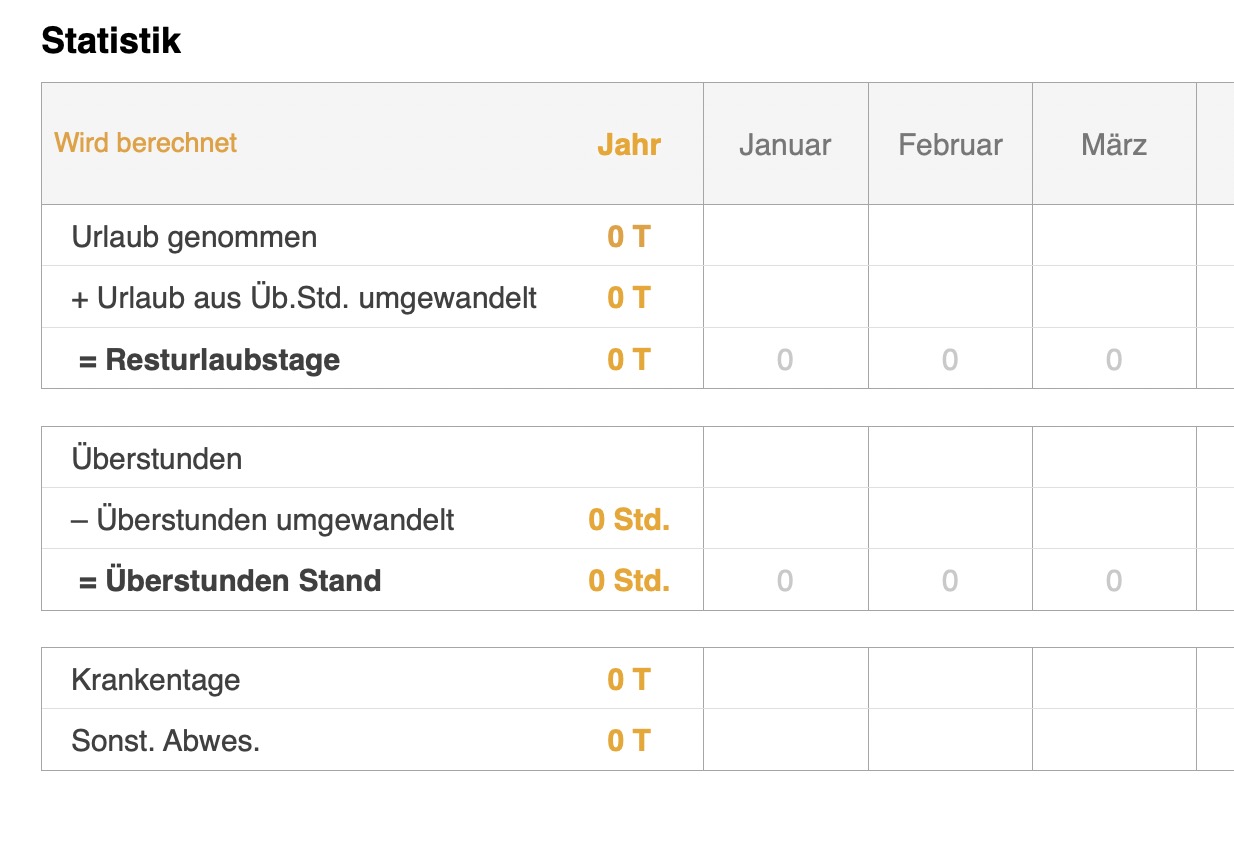The height and width of the screenshot is (844, 1234).
Task: Select the "Überstunden Stand" row label
Action: pyautogui.click(x=229, y=581)
